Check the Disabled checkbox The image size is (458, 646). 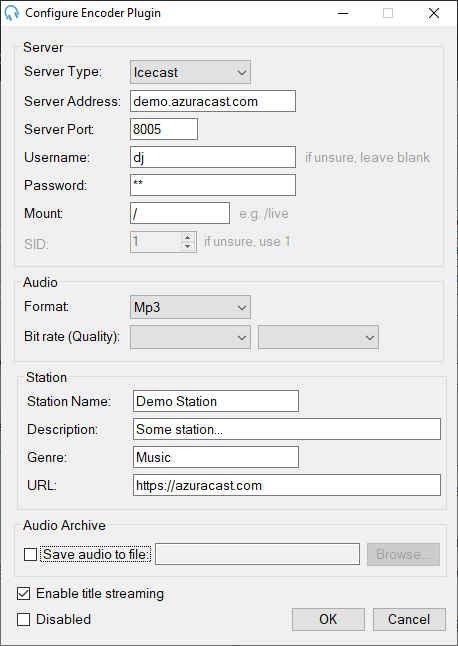tap(23, 619)
